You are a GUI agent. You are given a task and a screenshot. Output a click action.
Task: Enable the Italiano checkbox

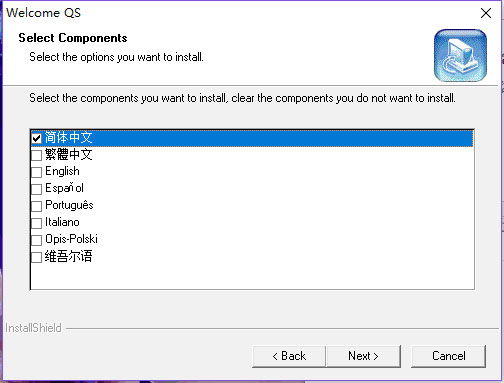pyautogui.click(x=36, y=223)
